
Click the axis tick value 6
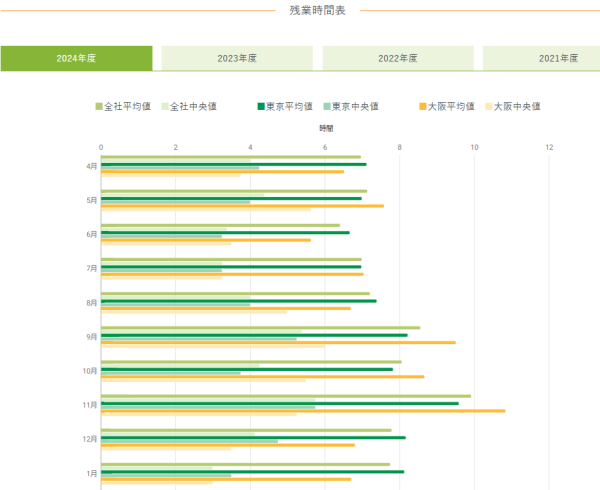pos(325,147)
